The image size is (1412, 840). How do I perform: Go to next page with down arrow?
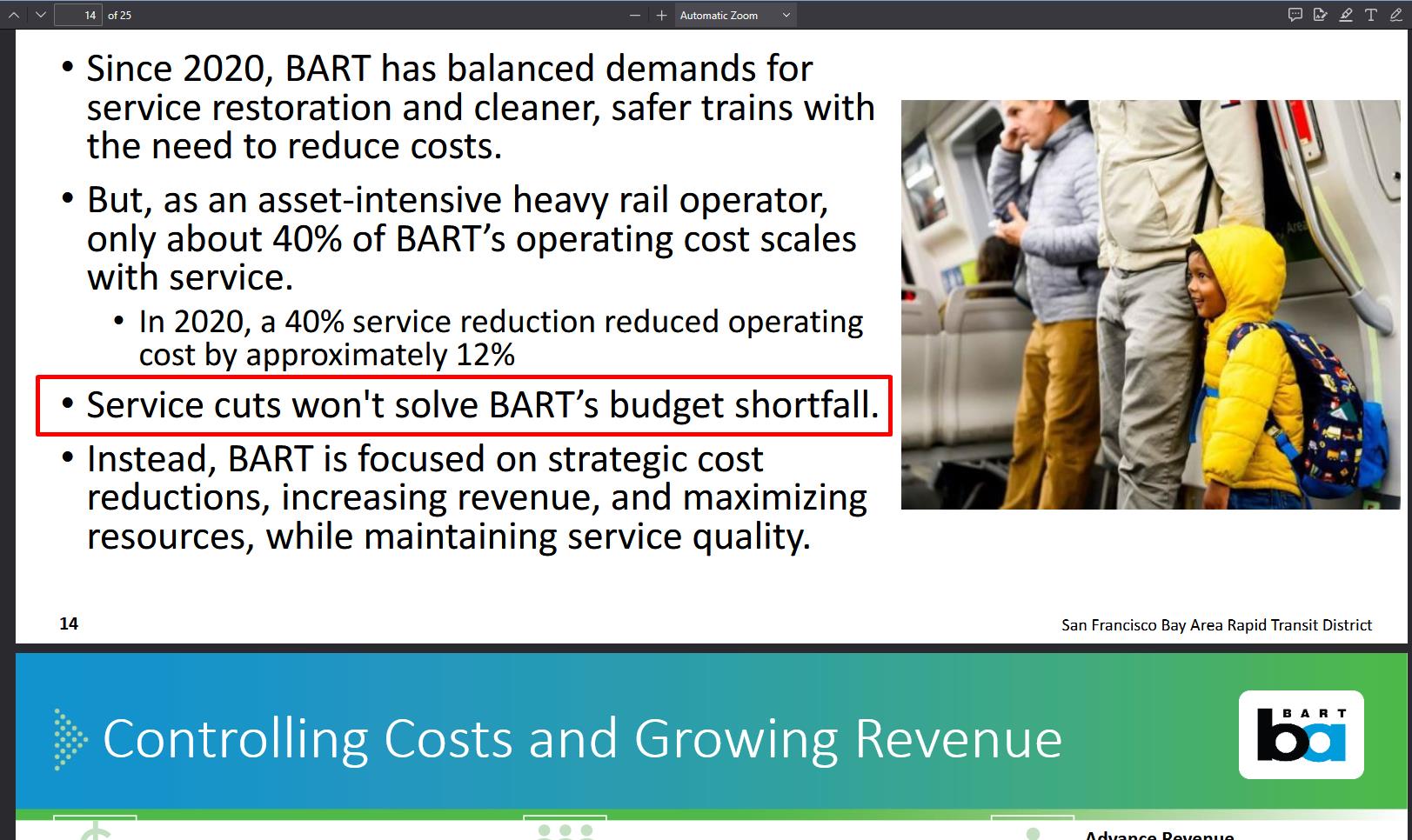40,15
